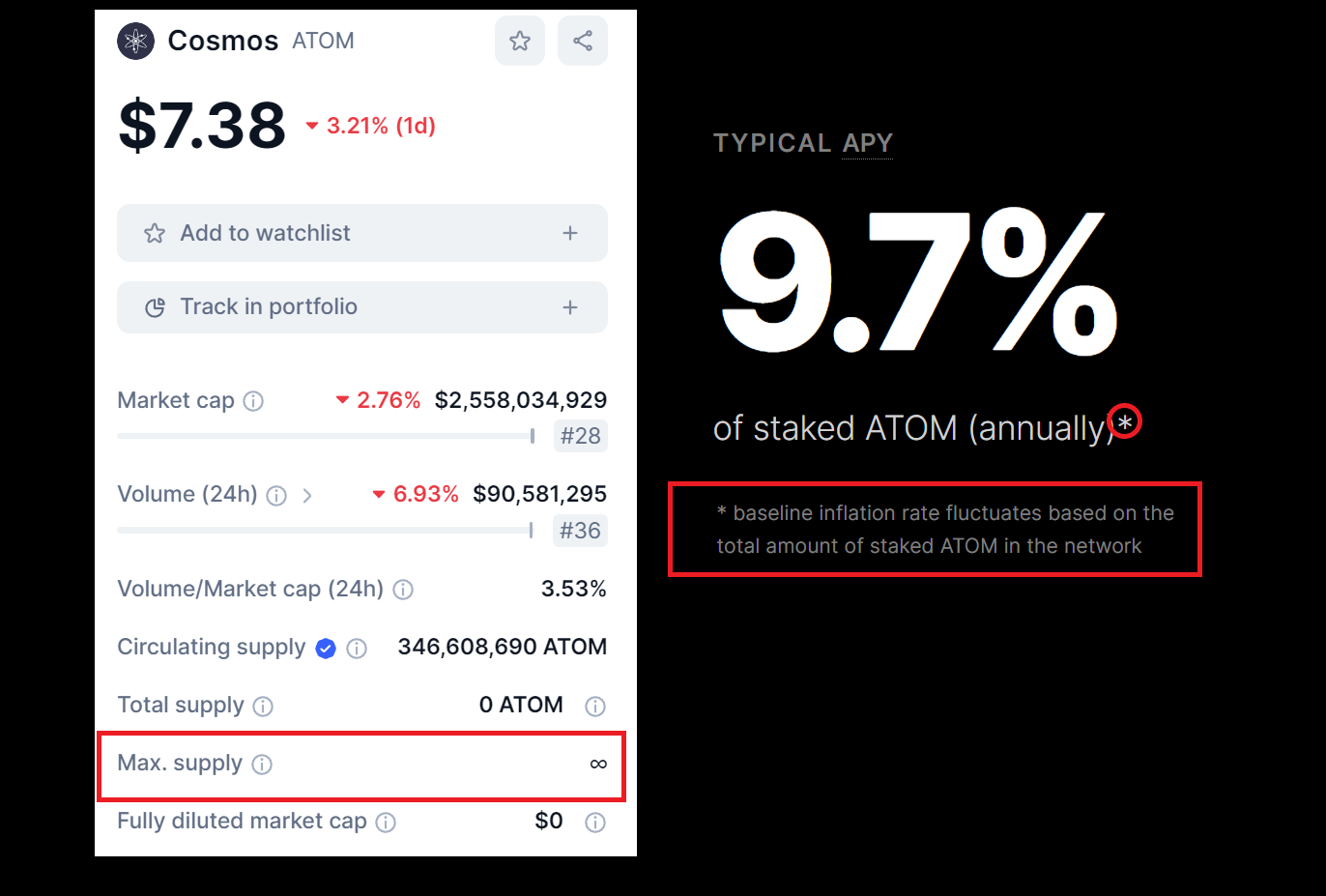Select the #28 market cap rank badge
This screenshot has width=1326, height=896.
(x=580, y=436)
